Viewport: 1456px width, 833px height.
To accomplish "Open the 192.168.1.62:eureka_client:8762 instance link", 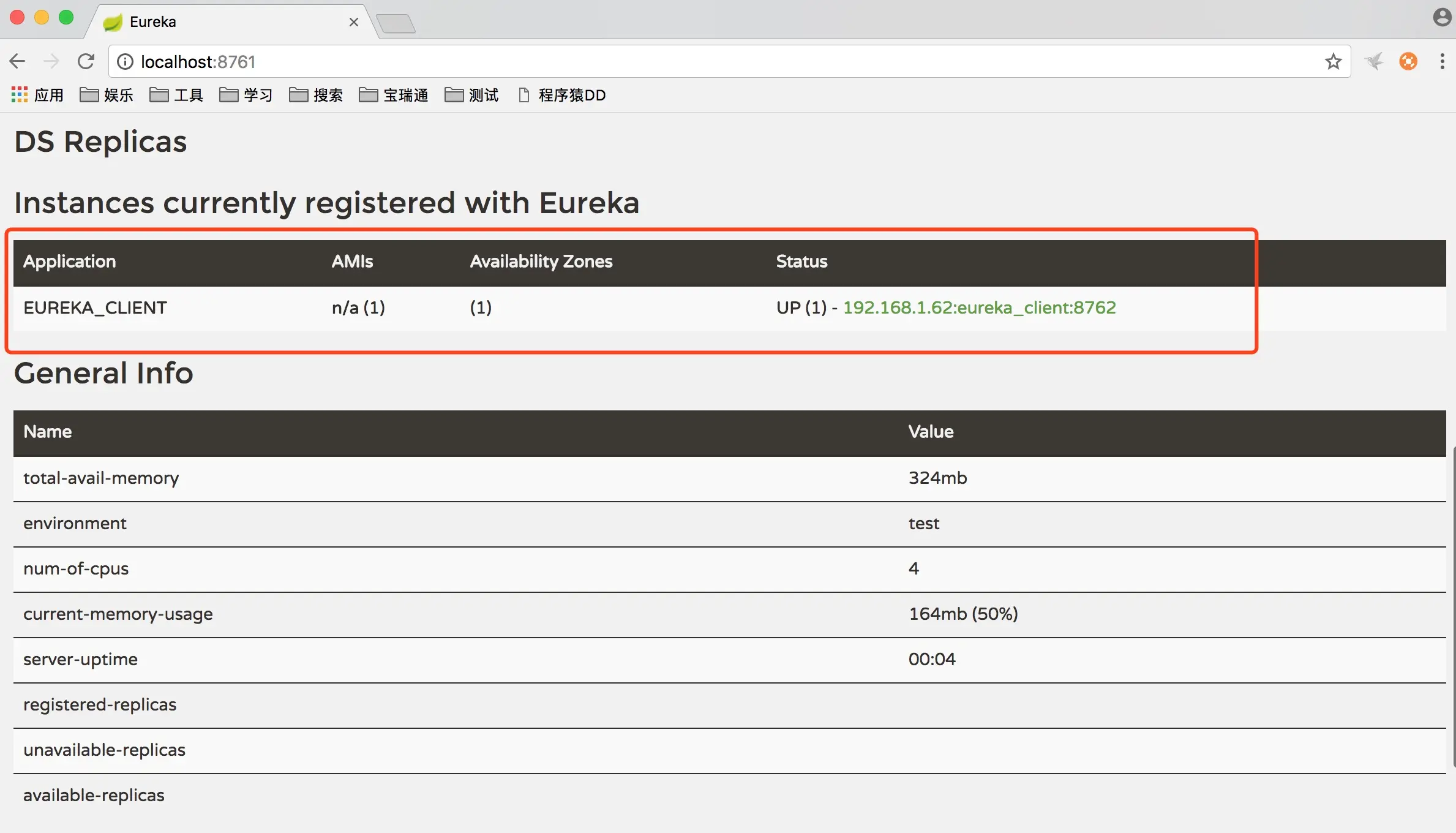I will [x=979, y=307].
